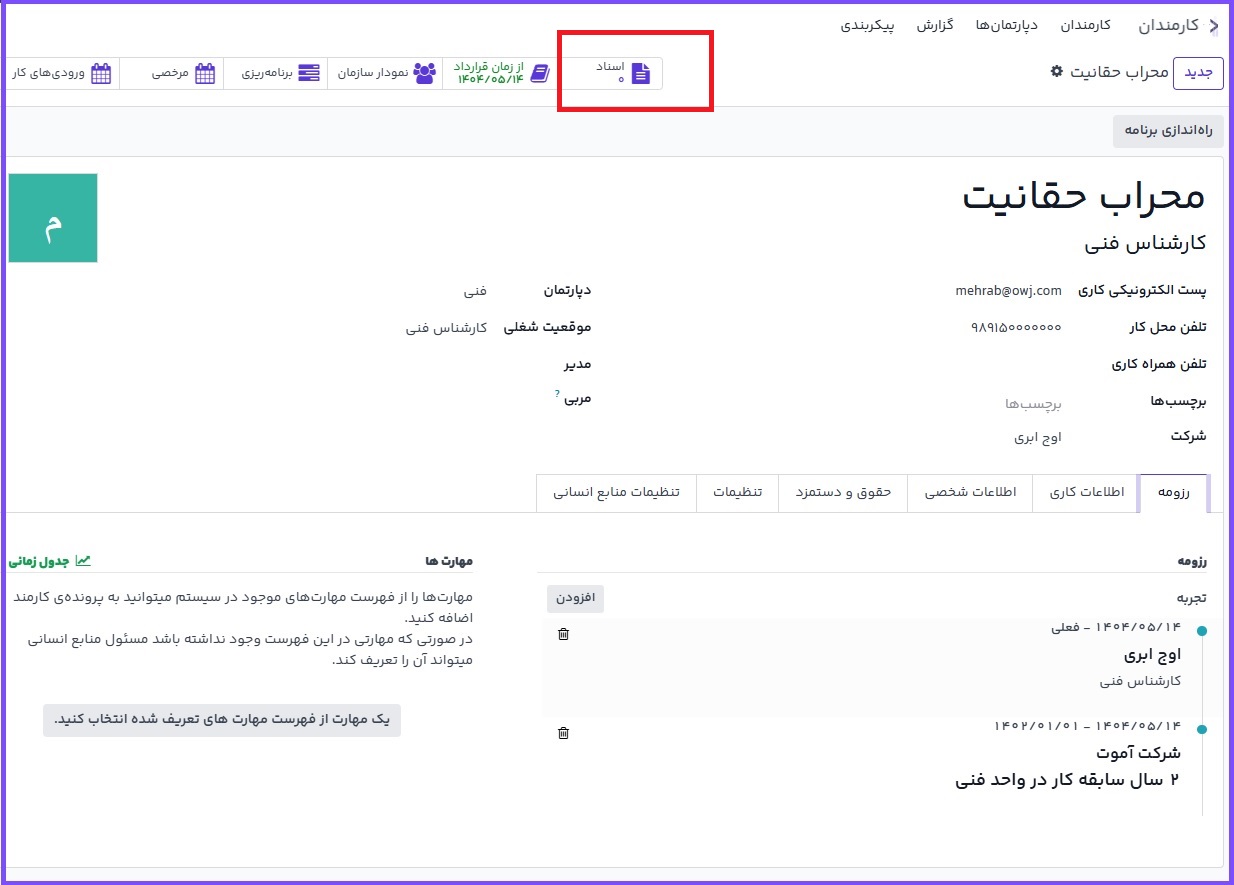This screenshot has height=885, width=1234.
Task: Click the راه‌اندازی برنامه button
Action: pyautogui.click(x=1168, y=131)
